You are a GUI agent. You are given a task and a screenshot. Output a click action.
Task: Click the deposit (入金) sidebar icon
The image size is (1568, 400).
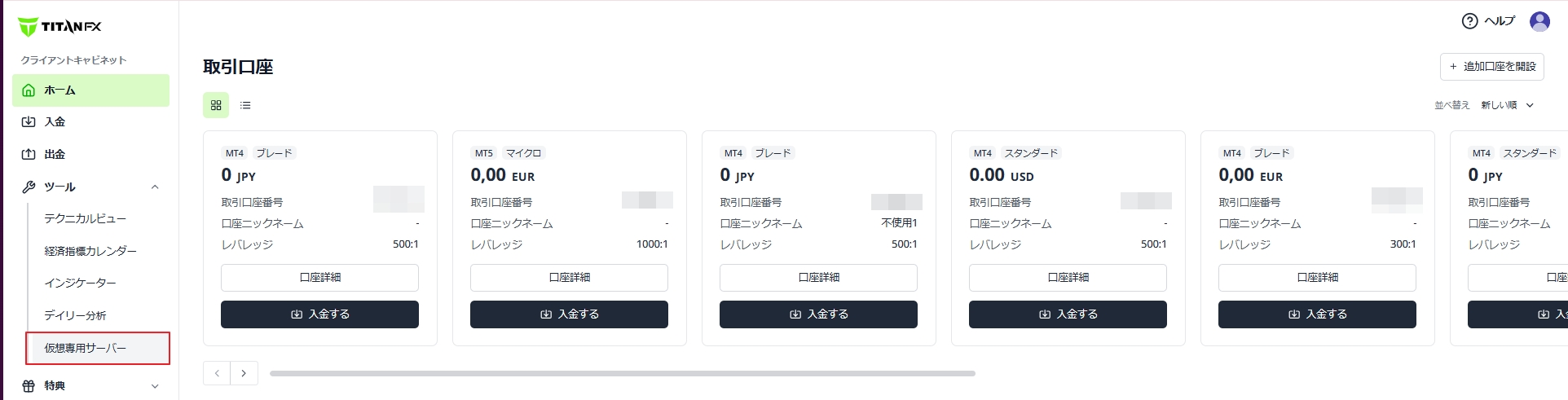point(29,122)
